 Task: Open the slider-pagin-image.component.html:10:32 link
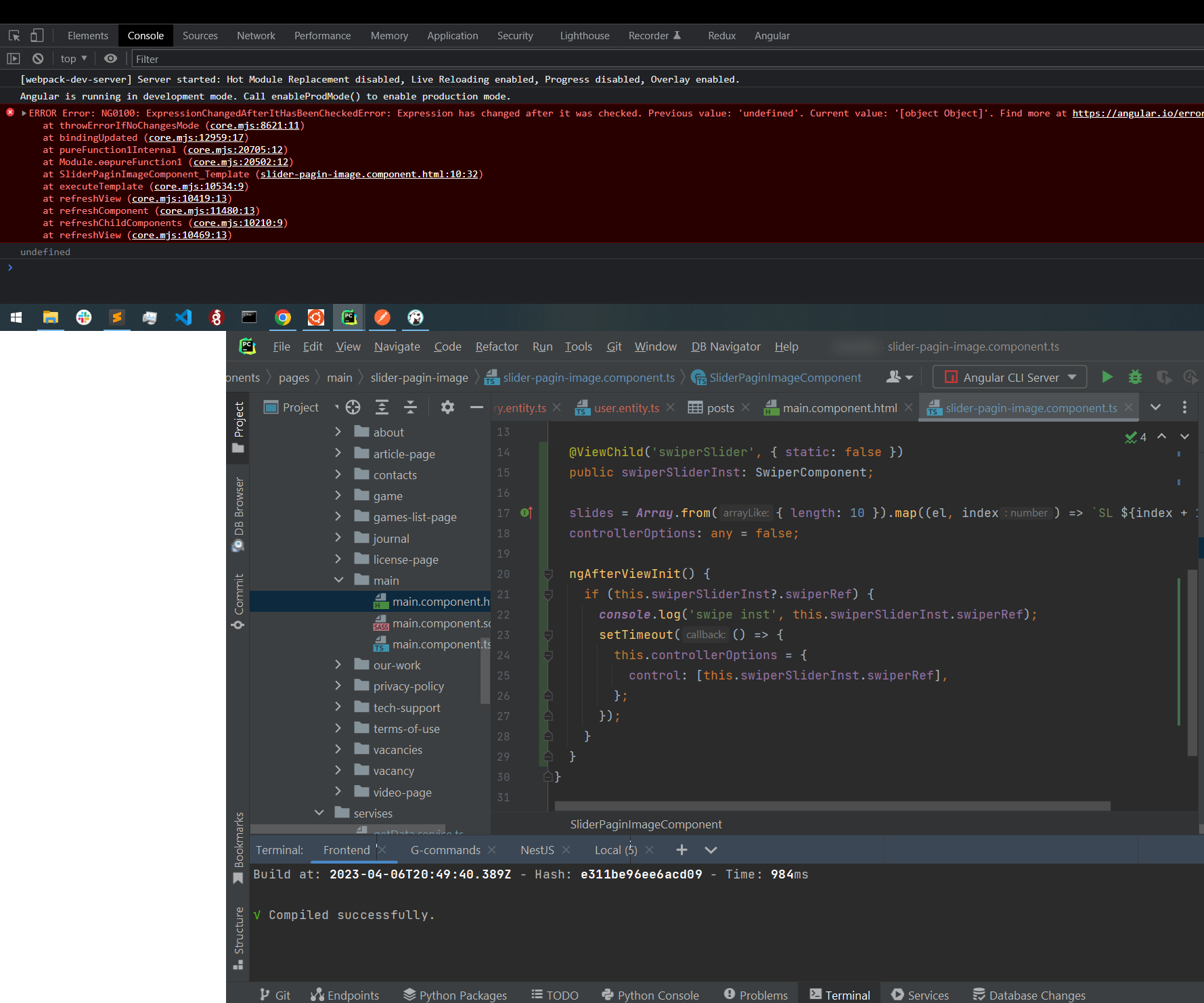click(370, 174)
